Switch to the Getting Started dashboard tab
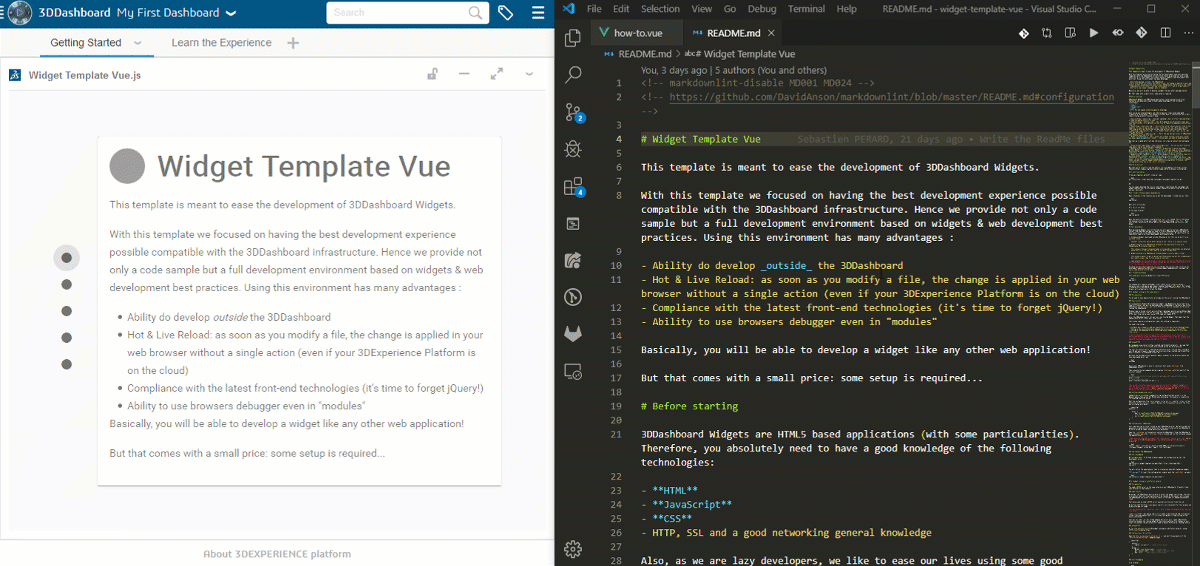This screenshot has width=1200, height=566. 86,43
